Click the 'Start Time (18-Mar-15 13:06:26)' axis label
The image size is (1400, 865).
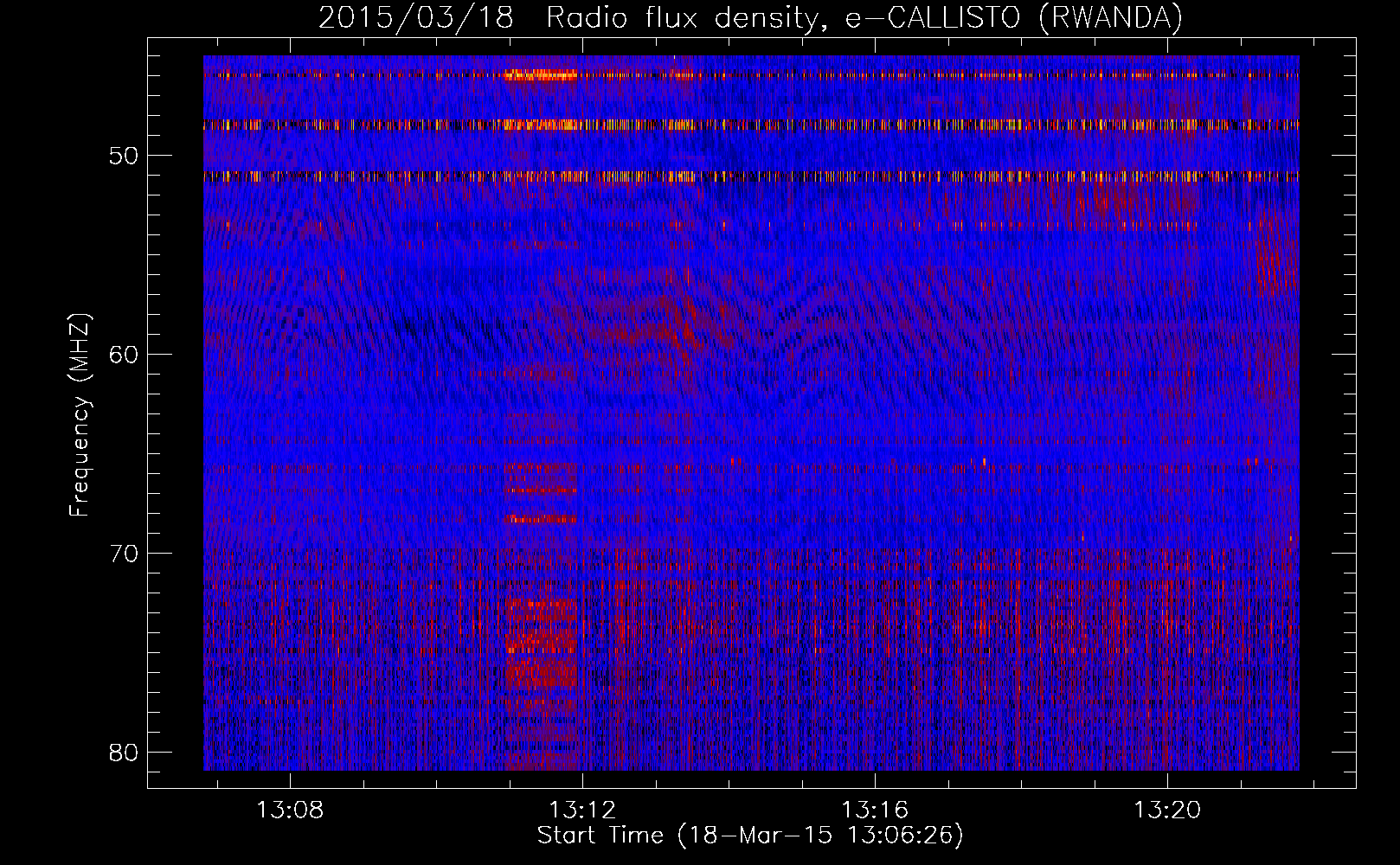[750, 836]
